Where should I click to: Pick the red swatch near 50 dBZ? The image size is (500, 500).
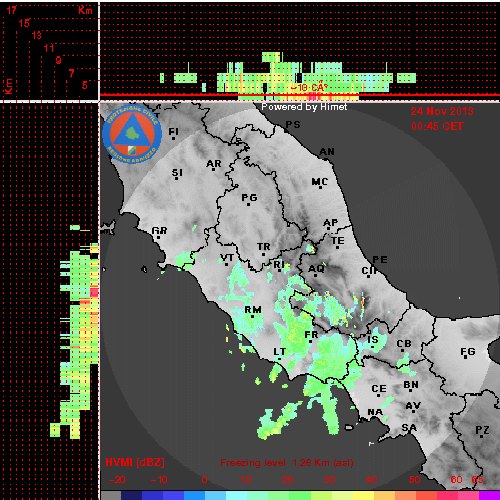pos(426,495)
